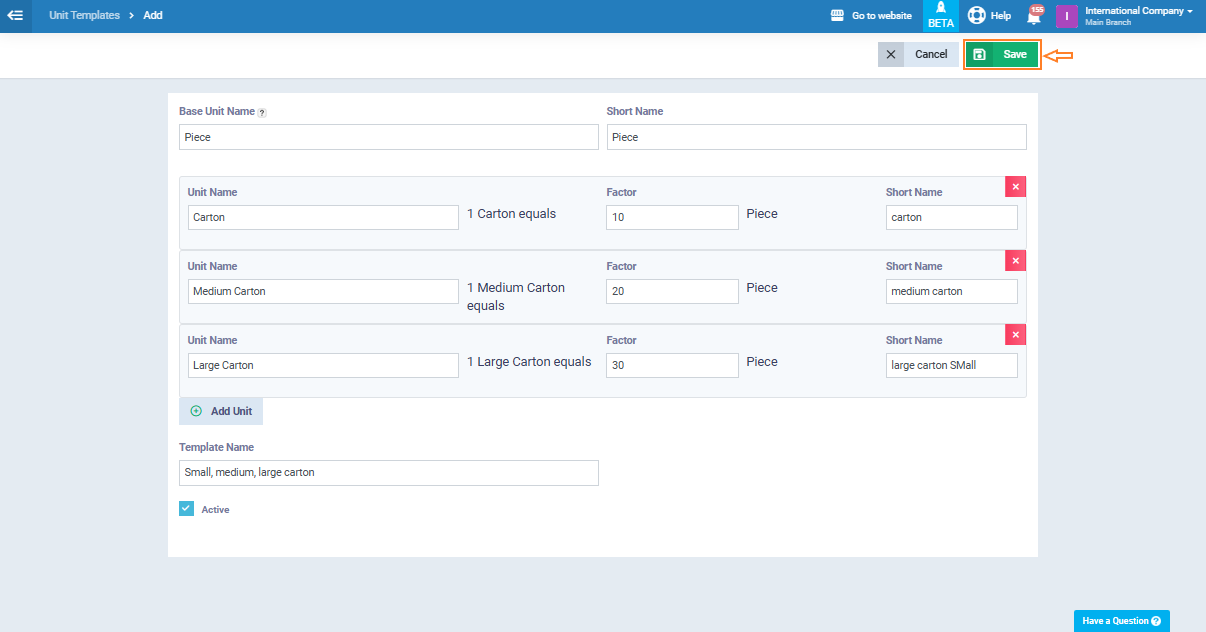Click the Large Carton Short Name field
The image size is (1206, 632).
click(951, 366)
